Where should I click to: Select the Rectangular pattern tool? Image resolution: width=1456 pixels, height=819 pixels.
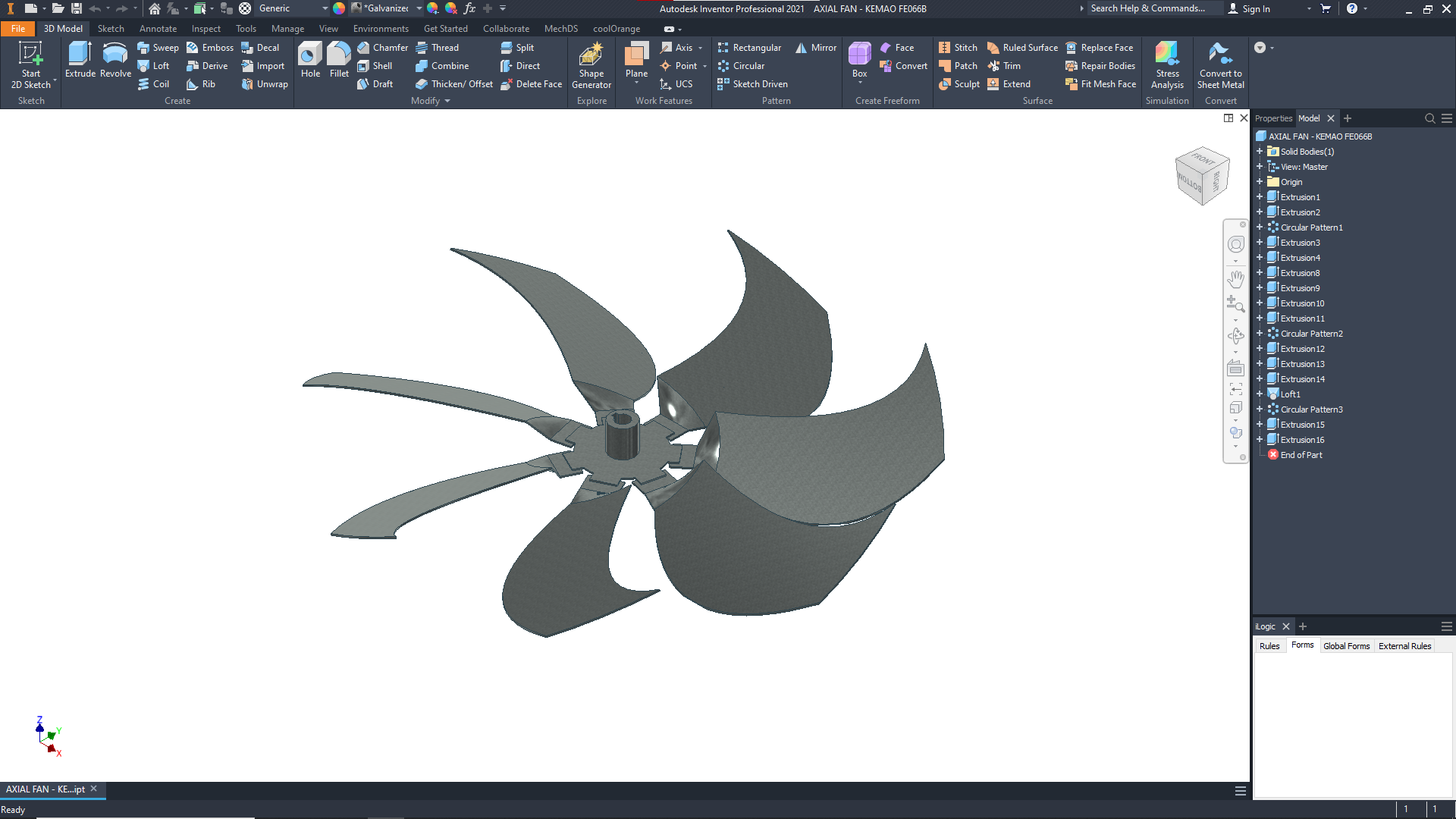click(x=748, y=48)
